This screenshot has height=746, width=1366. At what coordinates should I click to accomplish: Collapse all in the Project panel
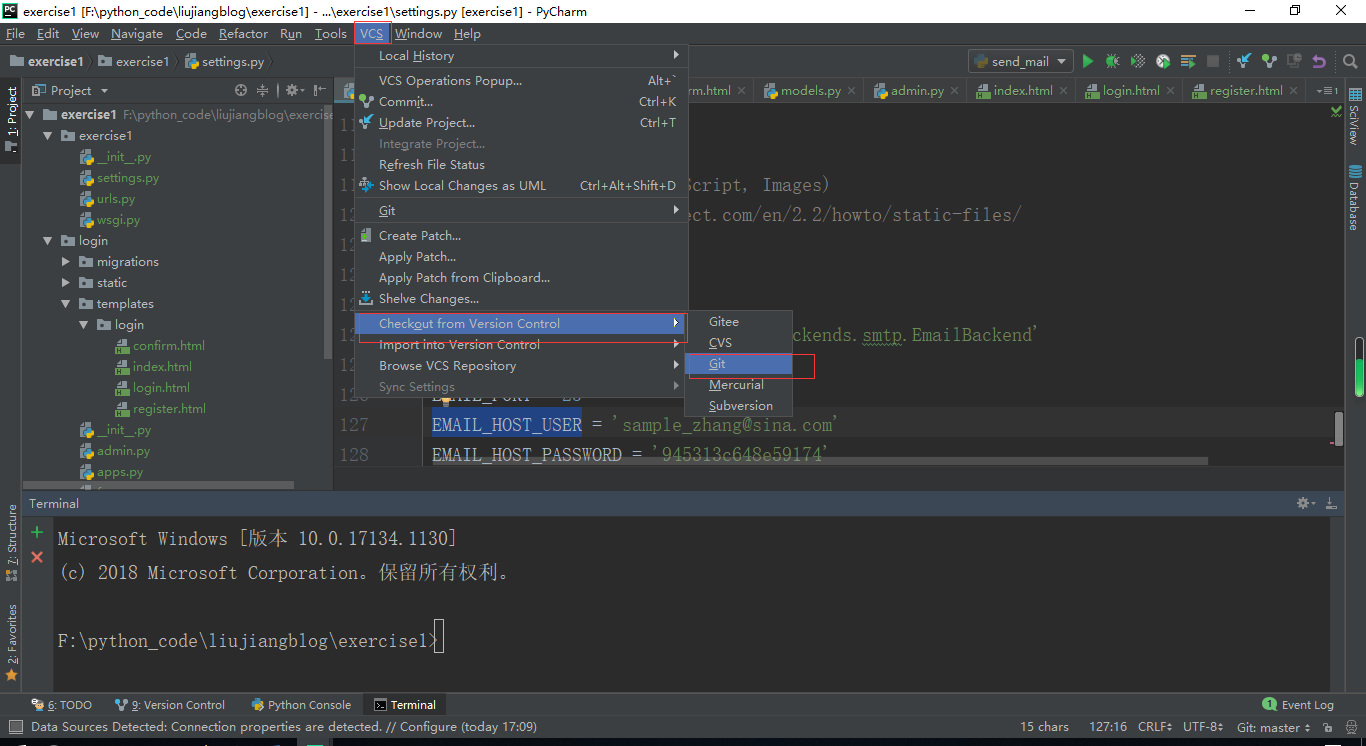point(263,90)
